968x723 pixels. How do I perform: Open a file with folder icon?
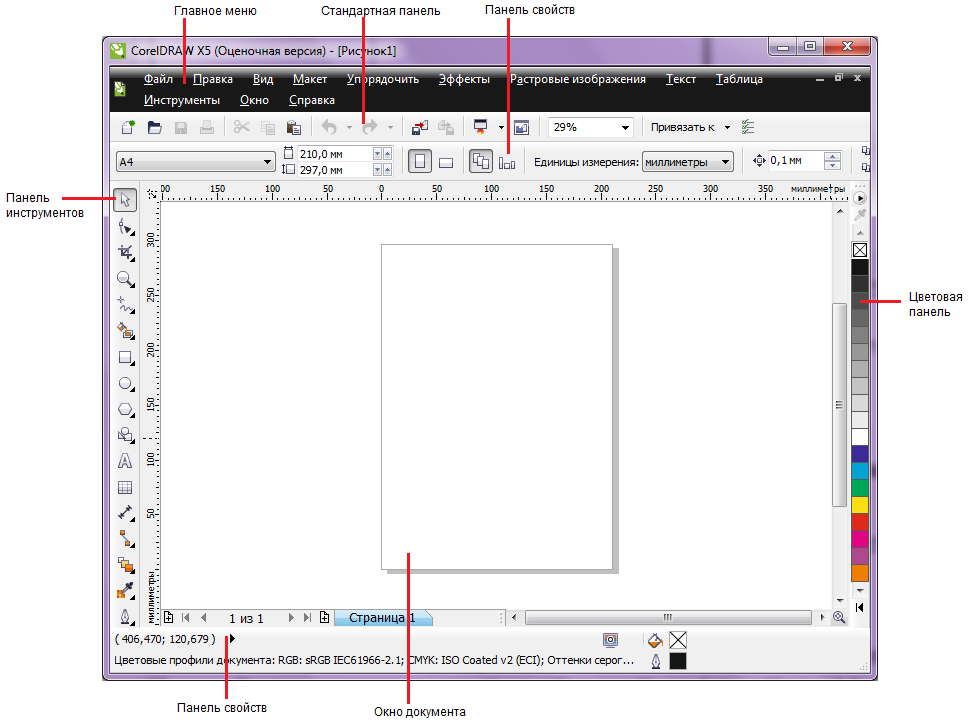pyautogui.click(x=154, y=127)
